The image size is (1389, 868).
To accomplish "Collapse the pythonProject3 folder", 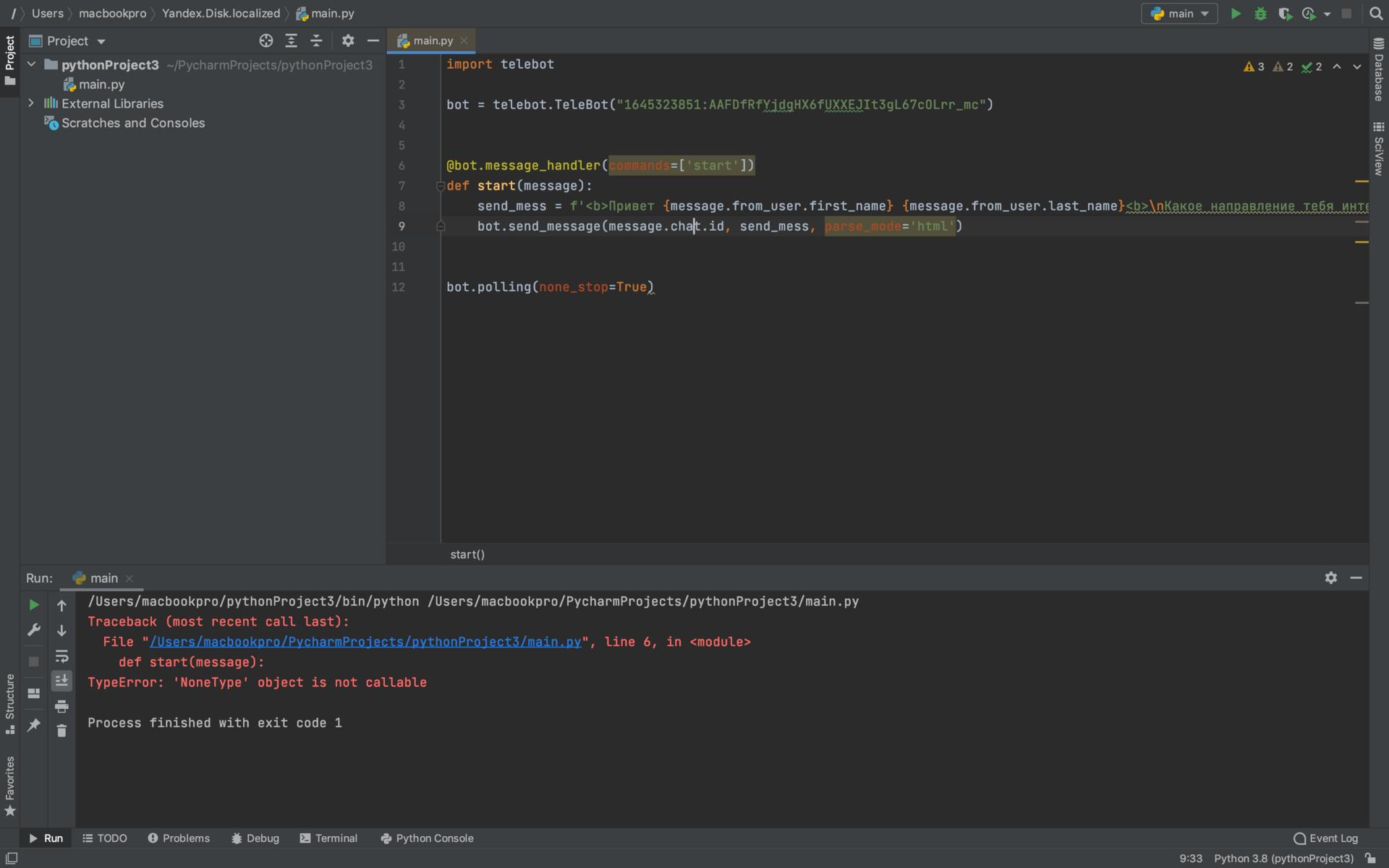I will tap(32, 64).
